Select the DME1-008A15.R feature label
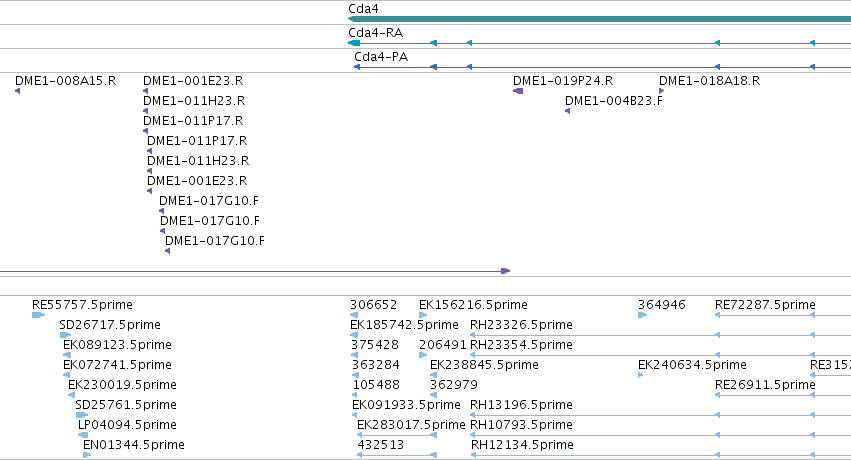 66,81
